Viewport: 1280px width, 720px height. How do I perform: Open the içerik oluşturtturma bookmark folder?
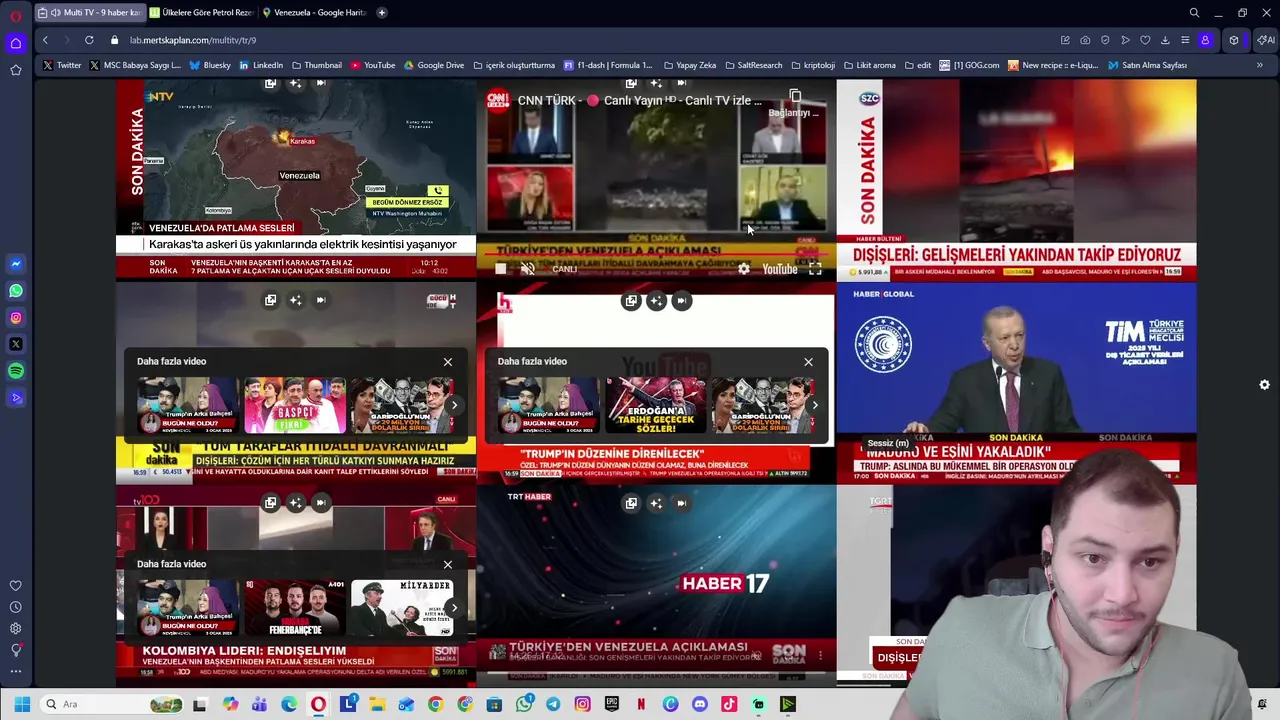coord(514,65)
